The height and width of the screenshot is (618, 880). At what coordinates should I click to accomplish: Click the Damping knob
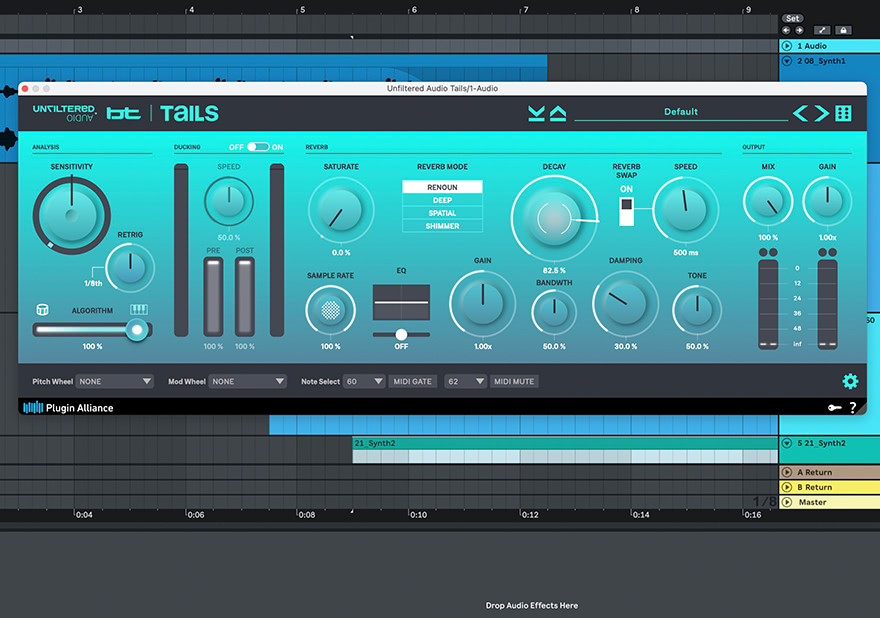tap(625, 304)
